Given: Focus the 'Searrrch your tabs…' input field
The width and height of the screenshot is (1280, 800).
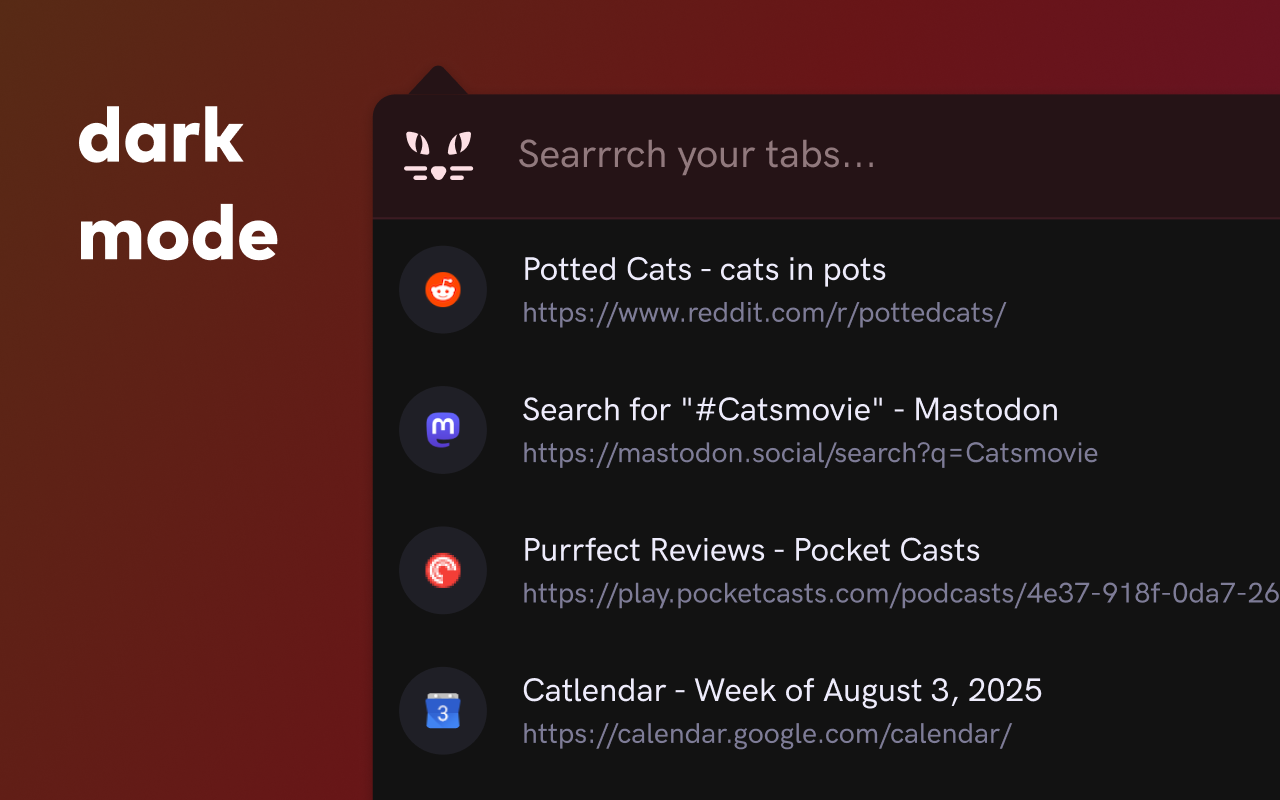Looking at the screenshot, I should pos(697,155).
